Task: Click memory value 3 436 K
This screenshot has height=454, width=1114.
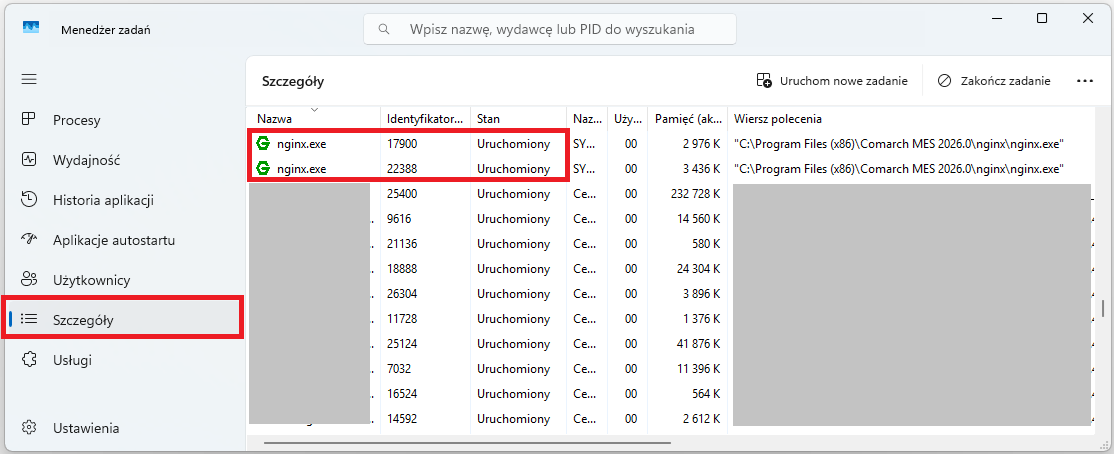Action: coord(701,169)
